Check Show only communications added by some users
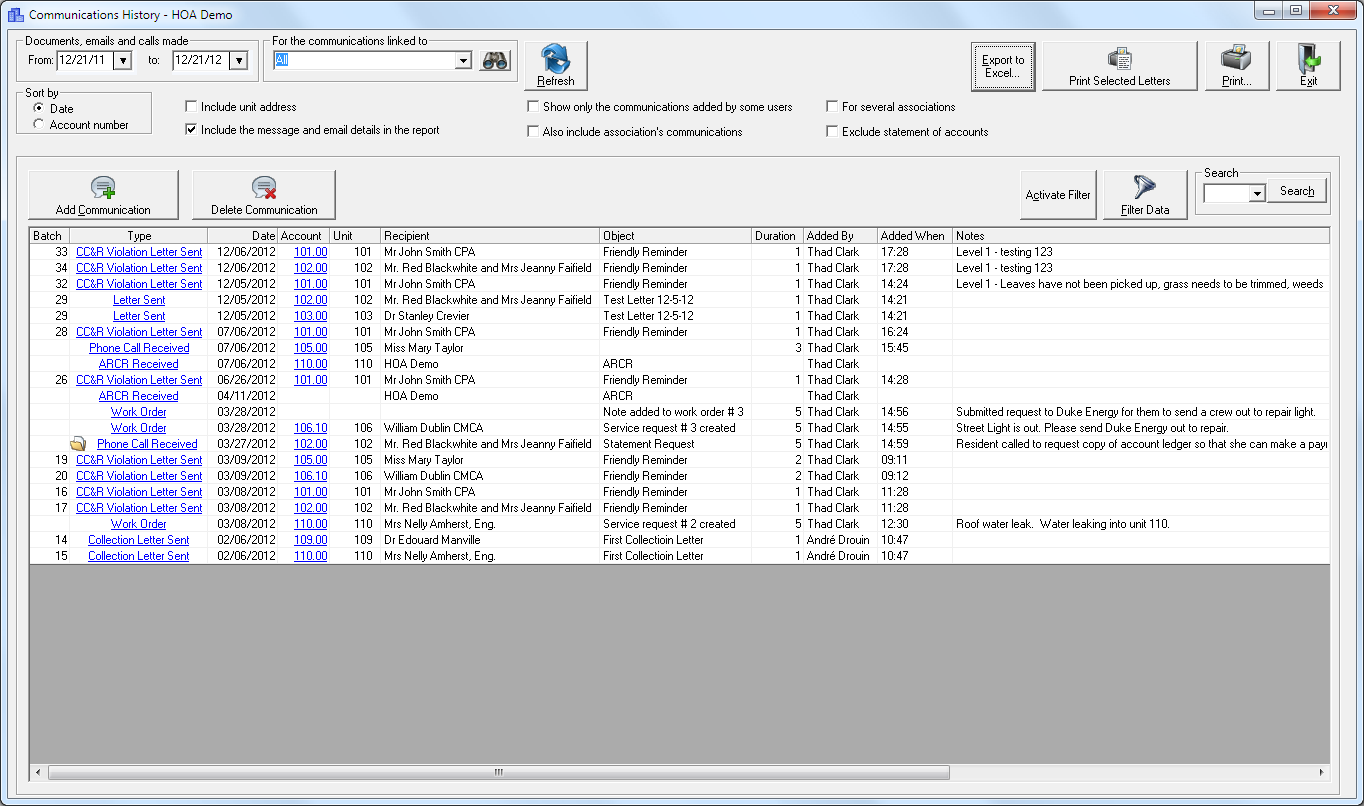Screen dimensions: 1364x806 pyautogui.click(x=533, y=107)
